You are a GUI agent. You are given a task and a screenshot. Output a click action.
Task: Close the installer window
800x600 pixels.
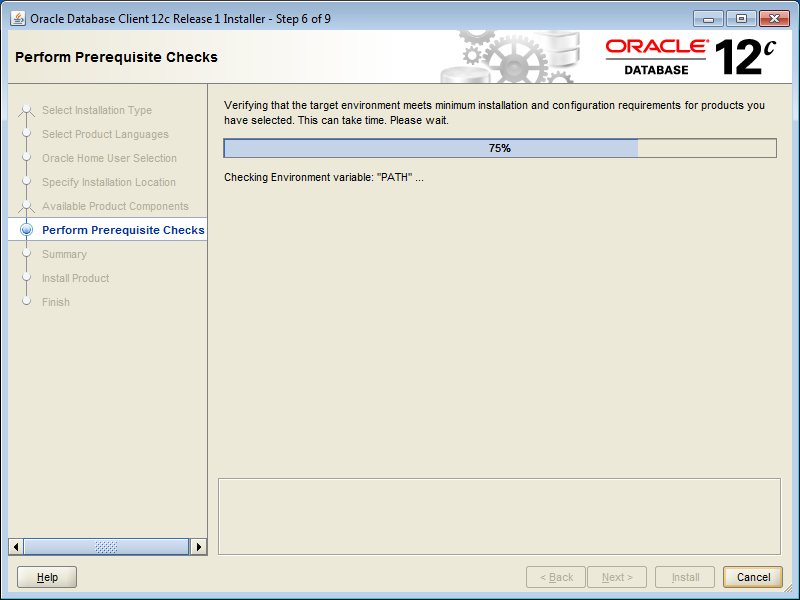coord(774,19)
